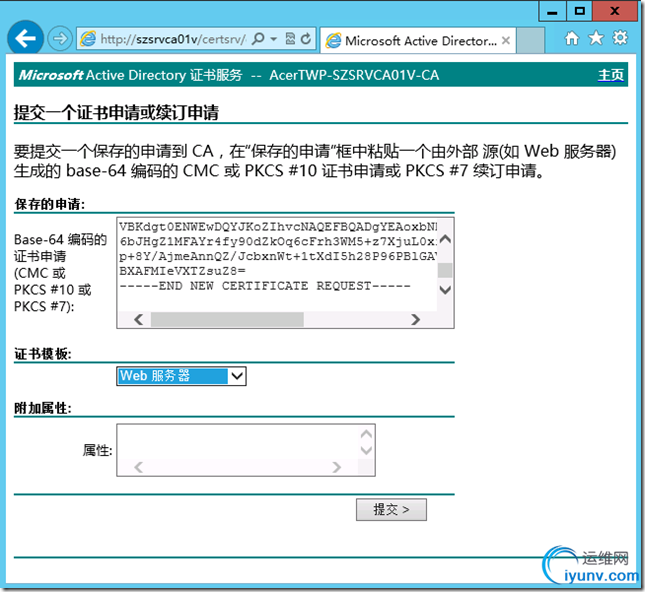The width and height of the screenshot is (645, 592).
Task: Click the request box scroll down arrow
Action: coord(445,290)
